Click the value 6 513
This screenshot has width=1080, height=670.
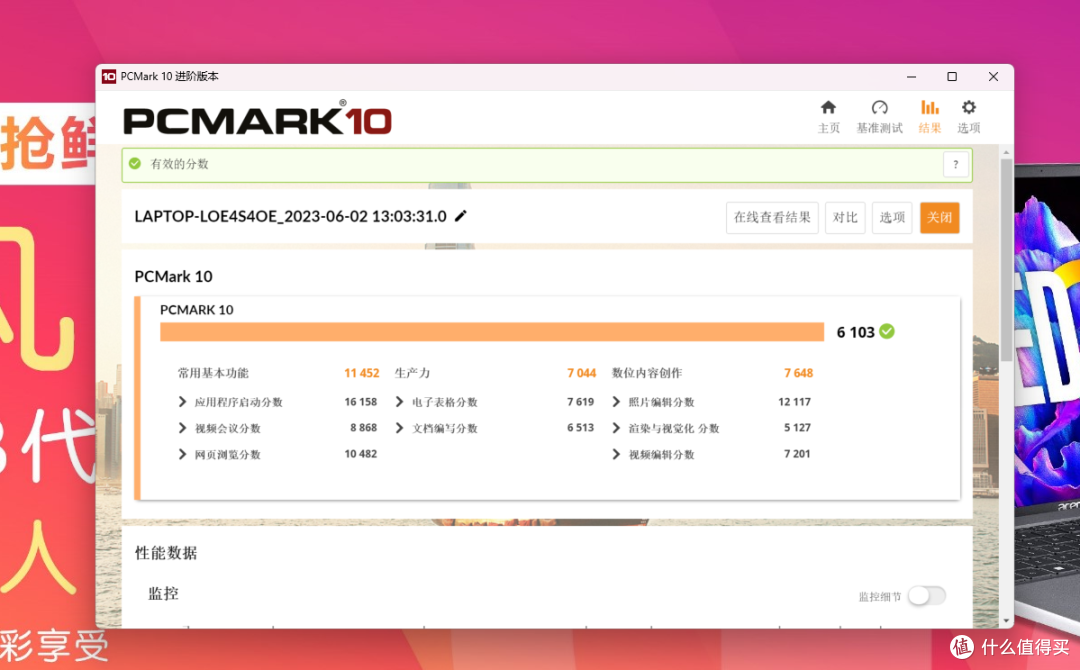click(581, 428)
